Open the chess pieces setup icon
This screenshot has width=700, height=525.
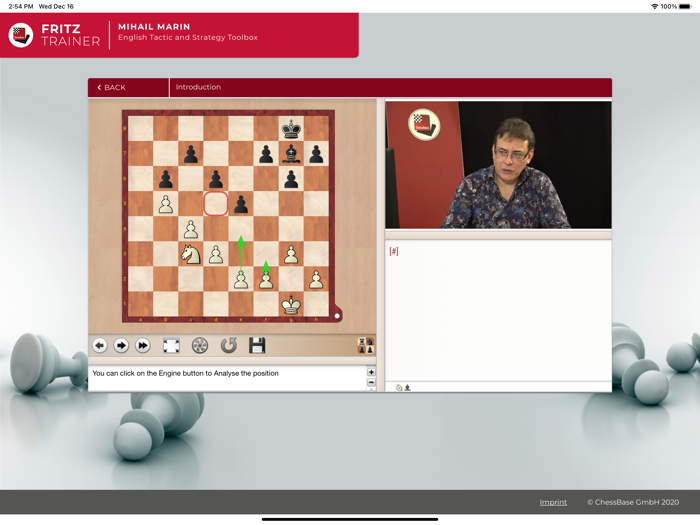[x=366, y=346]
